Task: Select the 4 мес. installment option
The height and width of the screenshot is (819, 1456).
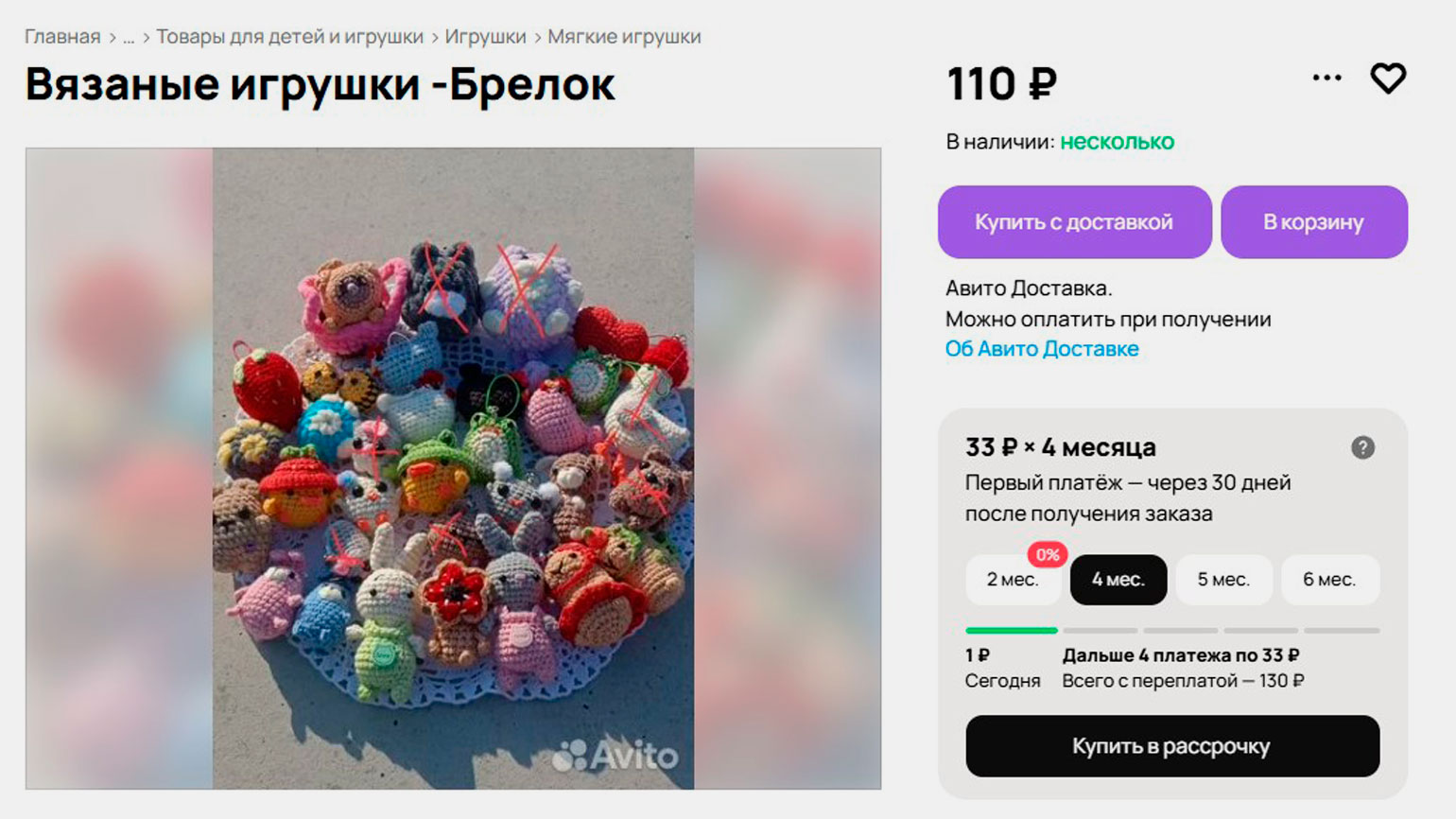Action: pyautogui.click(x=1118, y=580)
